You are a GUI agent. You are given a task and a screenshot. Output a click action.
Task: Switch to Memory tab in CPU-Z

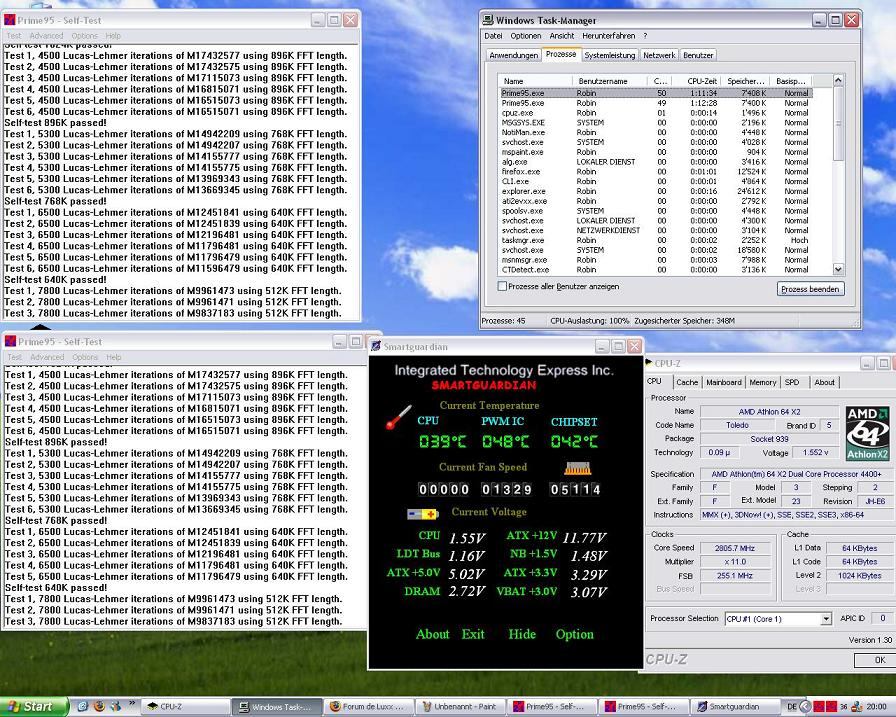coord(762,382)
